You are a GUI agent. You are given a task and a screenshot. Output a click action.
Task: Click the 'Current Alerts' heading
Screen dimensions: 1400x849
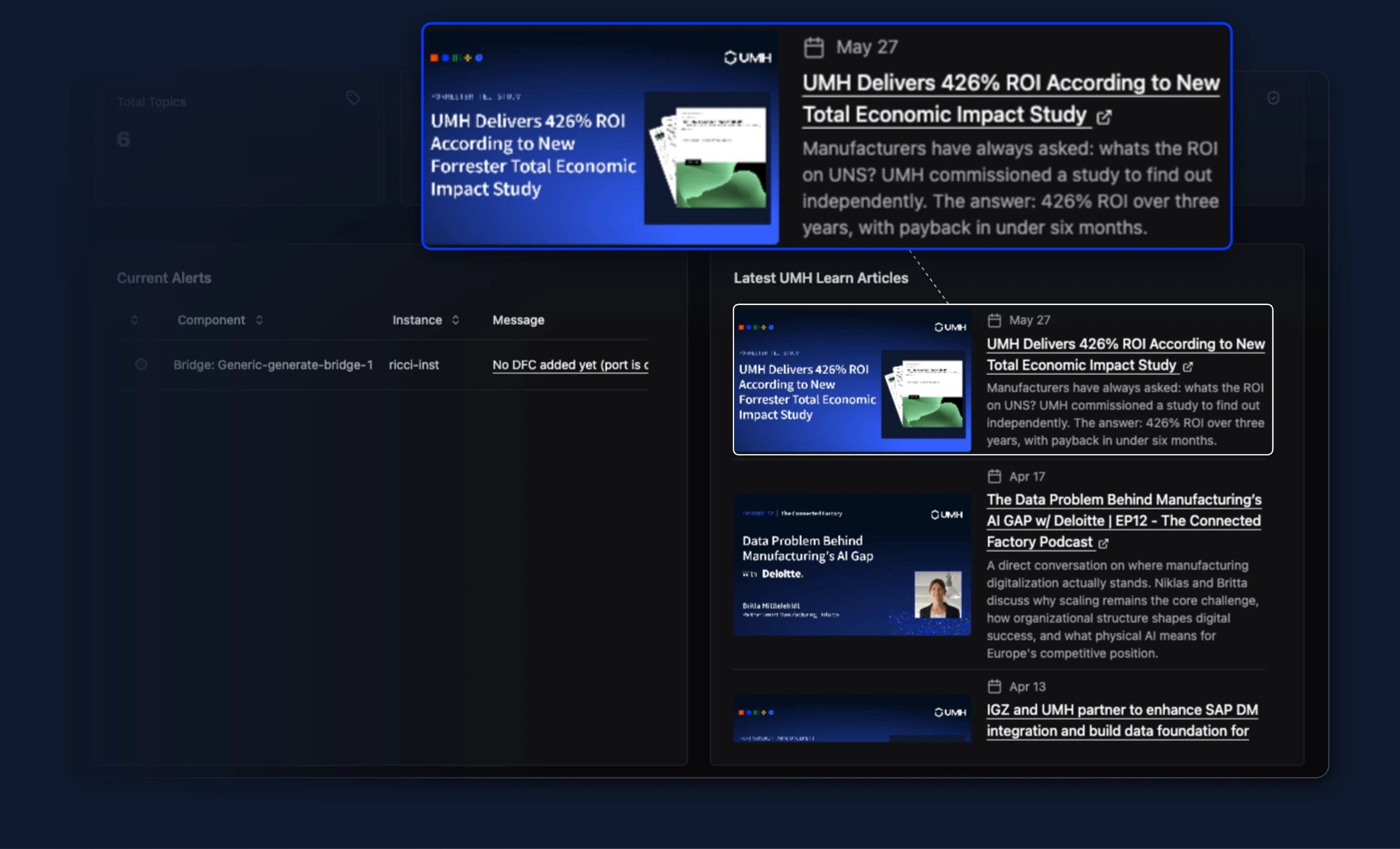tap(164, 278)
